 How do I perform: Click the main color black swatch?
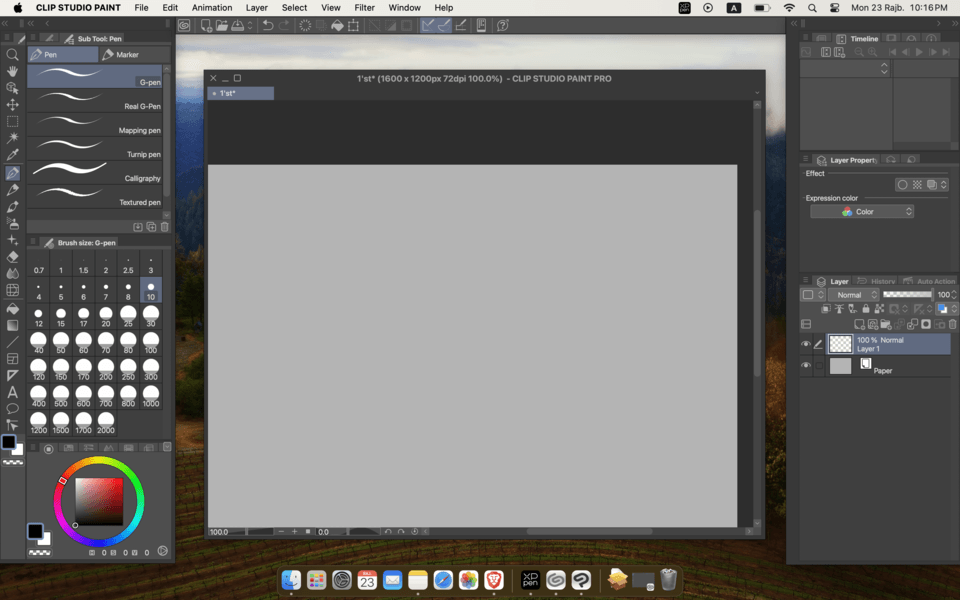[9, 442]
